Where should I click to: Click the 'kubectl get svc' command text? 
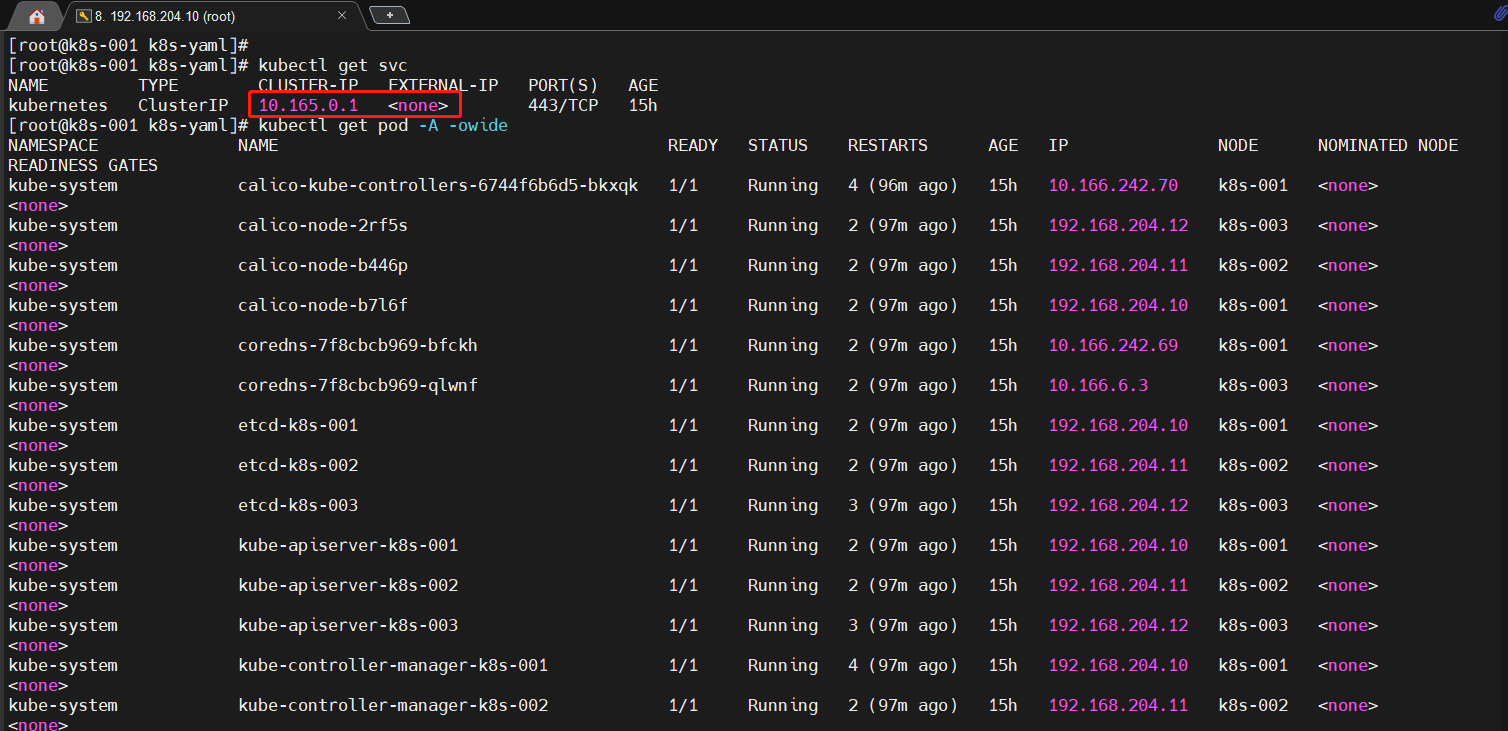pyautogui.click(x=333, y=66)
